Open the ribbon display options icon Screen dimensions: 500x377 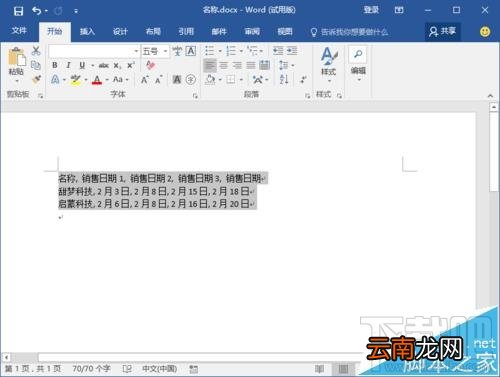click(x=399, y=10)
